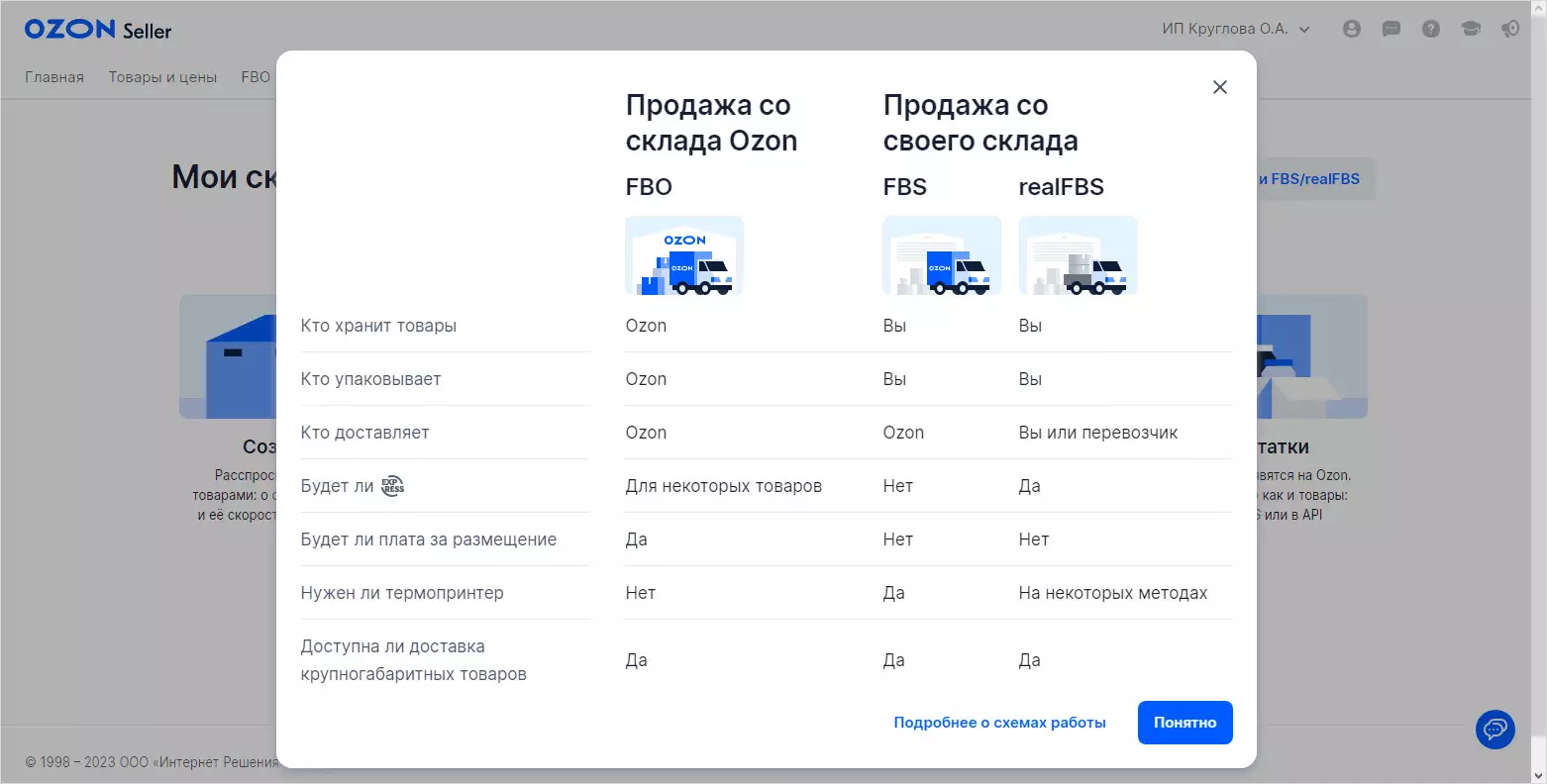Open the support chat bubble widget
The width and height of the screenshot is (1547, 784).
pyautogui.click(x=1495, y=730)
